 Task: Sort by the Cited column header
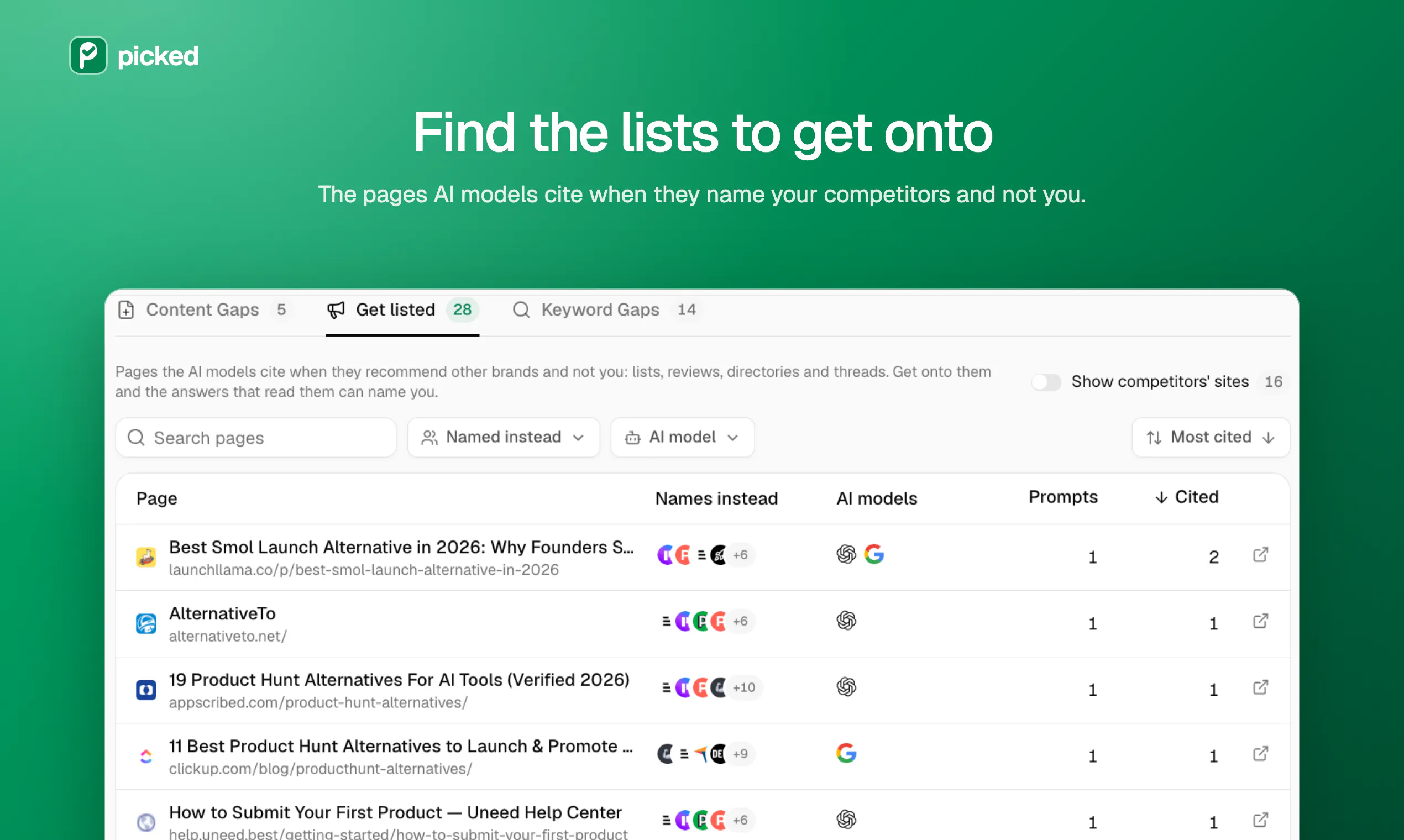click(x=1187, y=497)
